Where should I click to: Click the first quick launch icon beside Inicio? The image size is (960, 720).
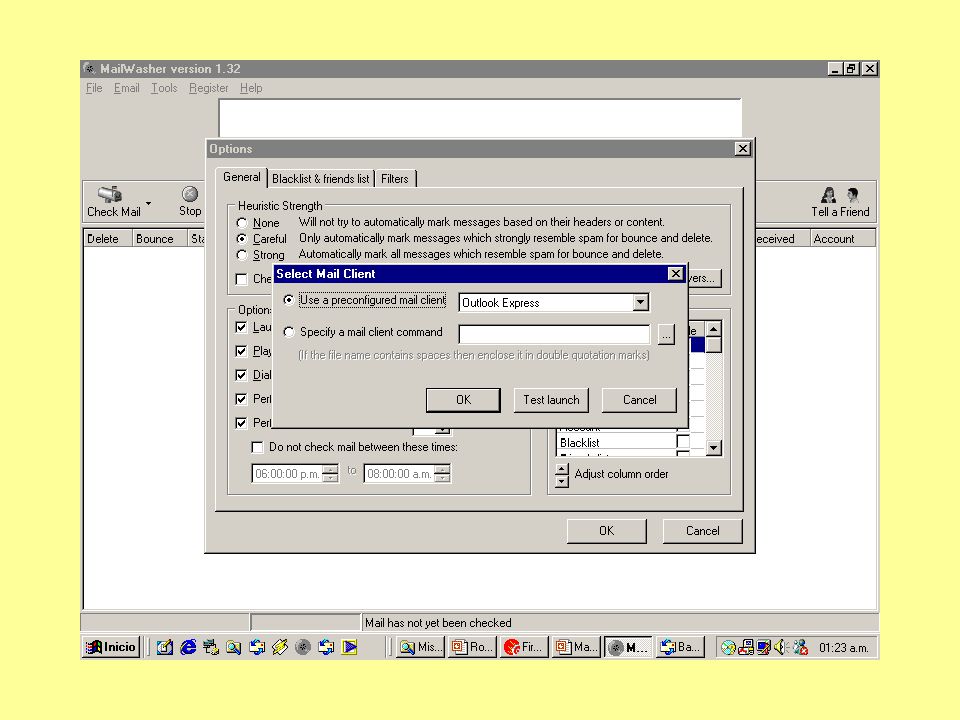coord(164,647)
